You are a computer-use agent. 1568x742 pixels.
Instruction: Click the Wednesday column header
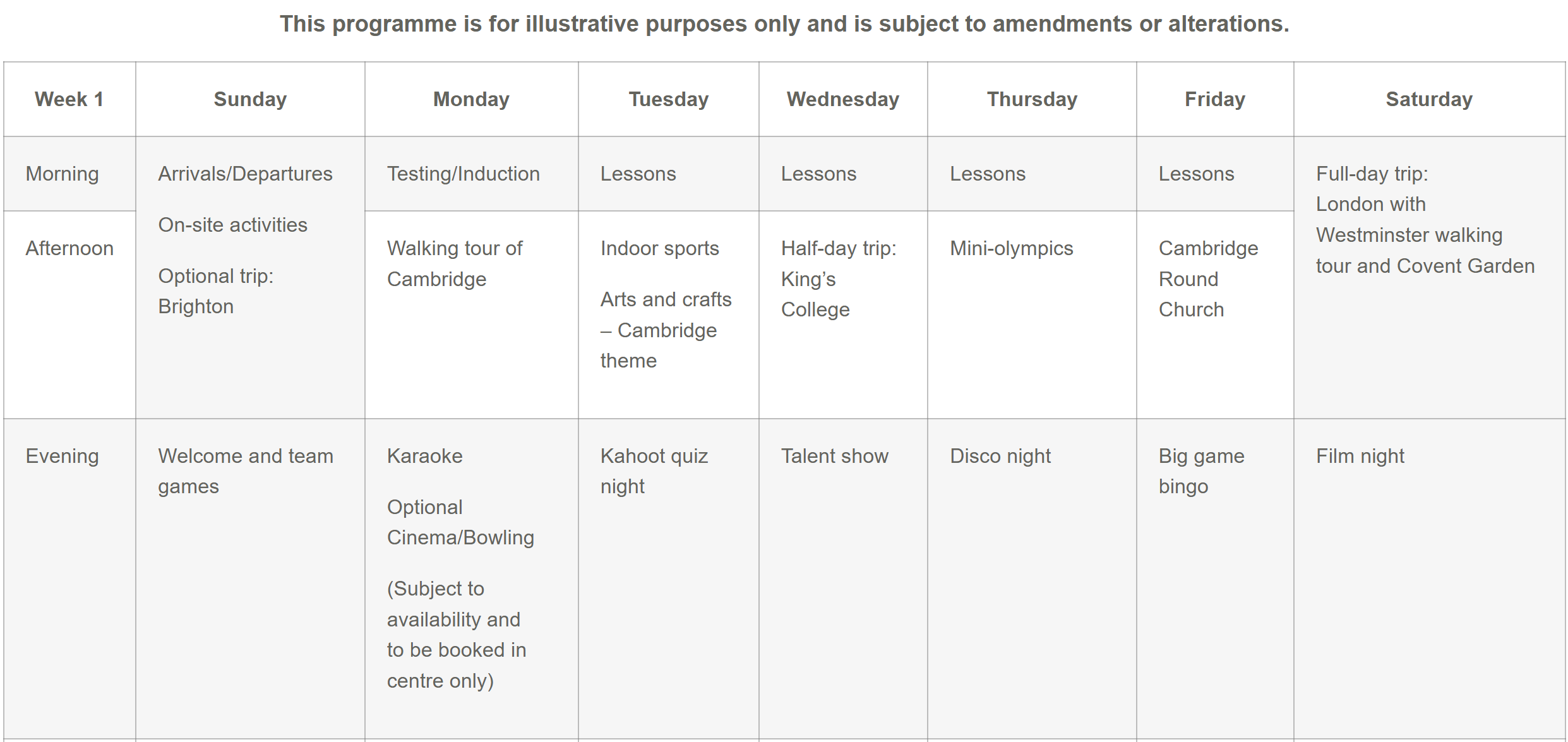[x=842, y=99]
